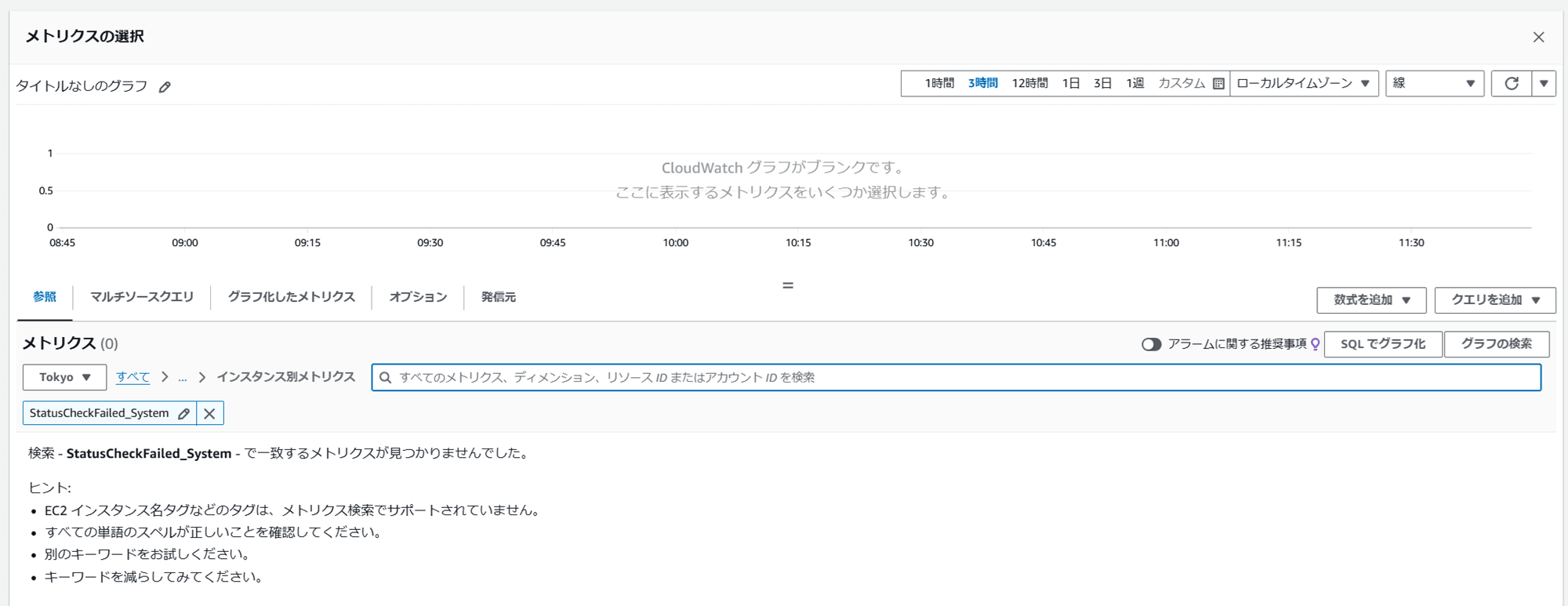Open the add math expression dropdown

click(1371, 300)
